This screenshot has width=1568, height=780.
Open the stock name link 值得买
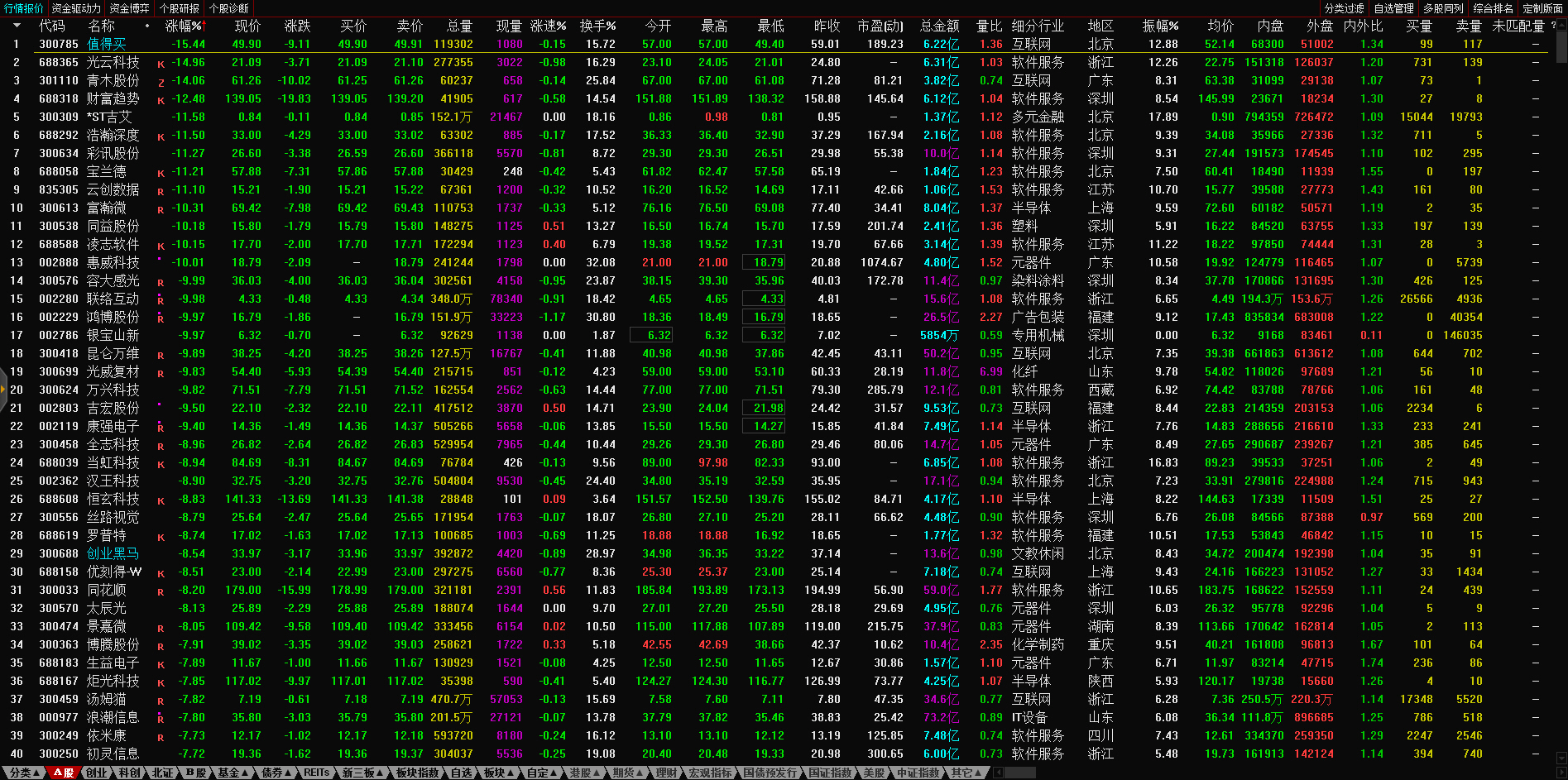click(x=107, y=44)
